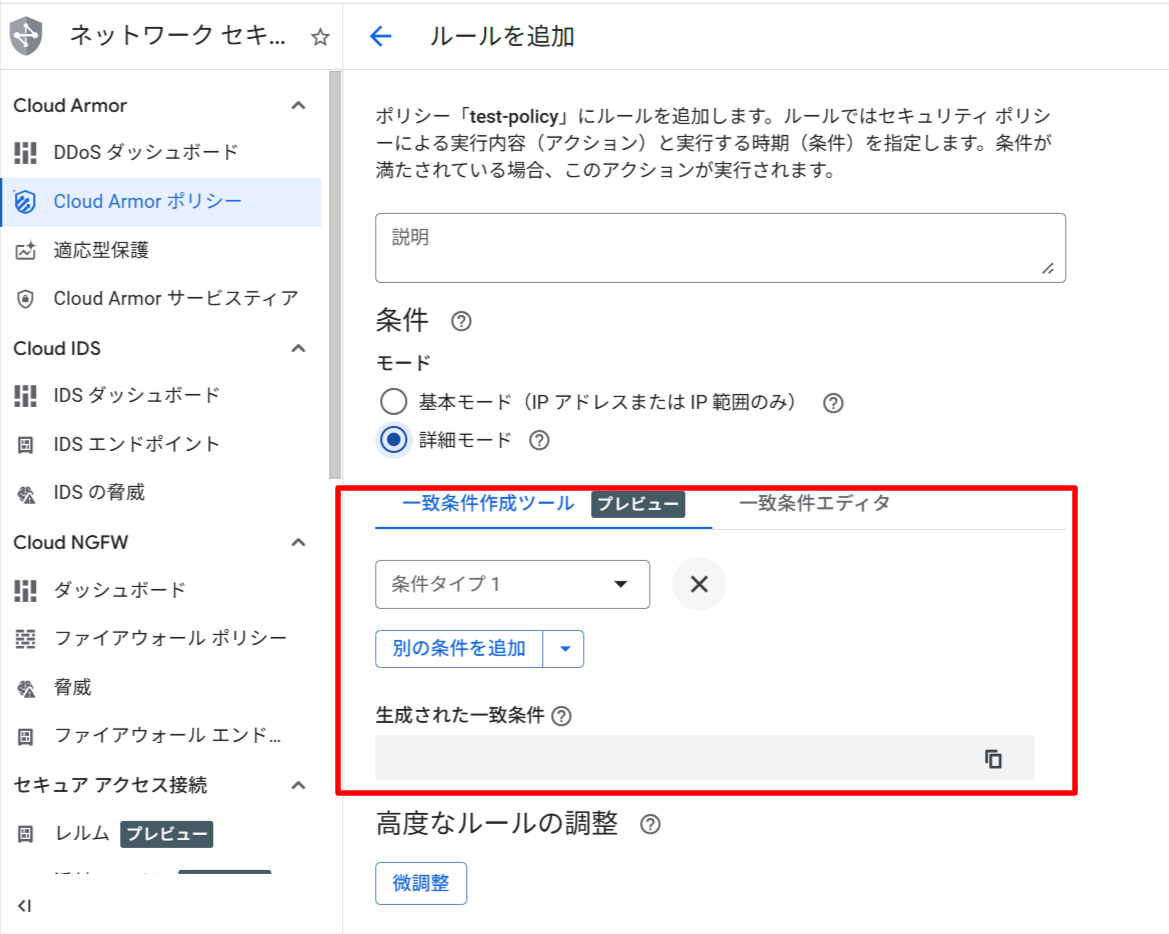Click the star to favorite ネットワーク セキュリティ
1169x934 pixels.
click(x=318, y=35)
